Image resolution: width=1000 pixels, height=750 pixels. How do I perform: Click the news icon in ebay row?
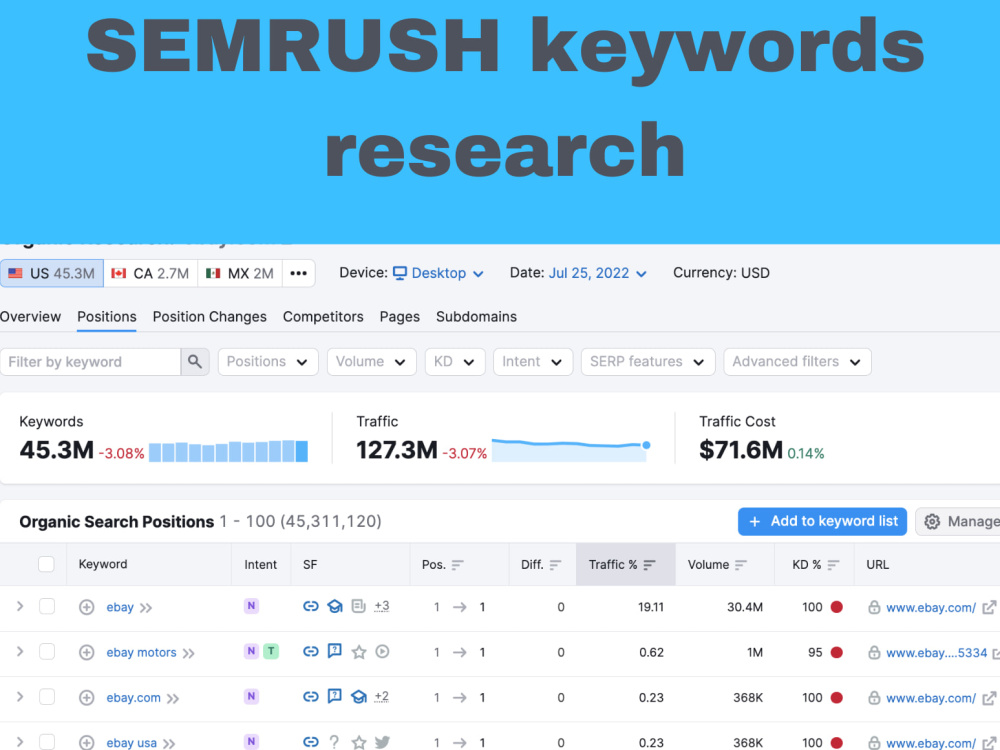pyautogui.click(x=358, y=606)
